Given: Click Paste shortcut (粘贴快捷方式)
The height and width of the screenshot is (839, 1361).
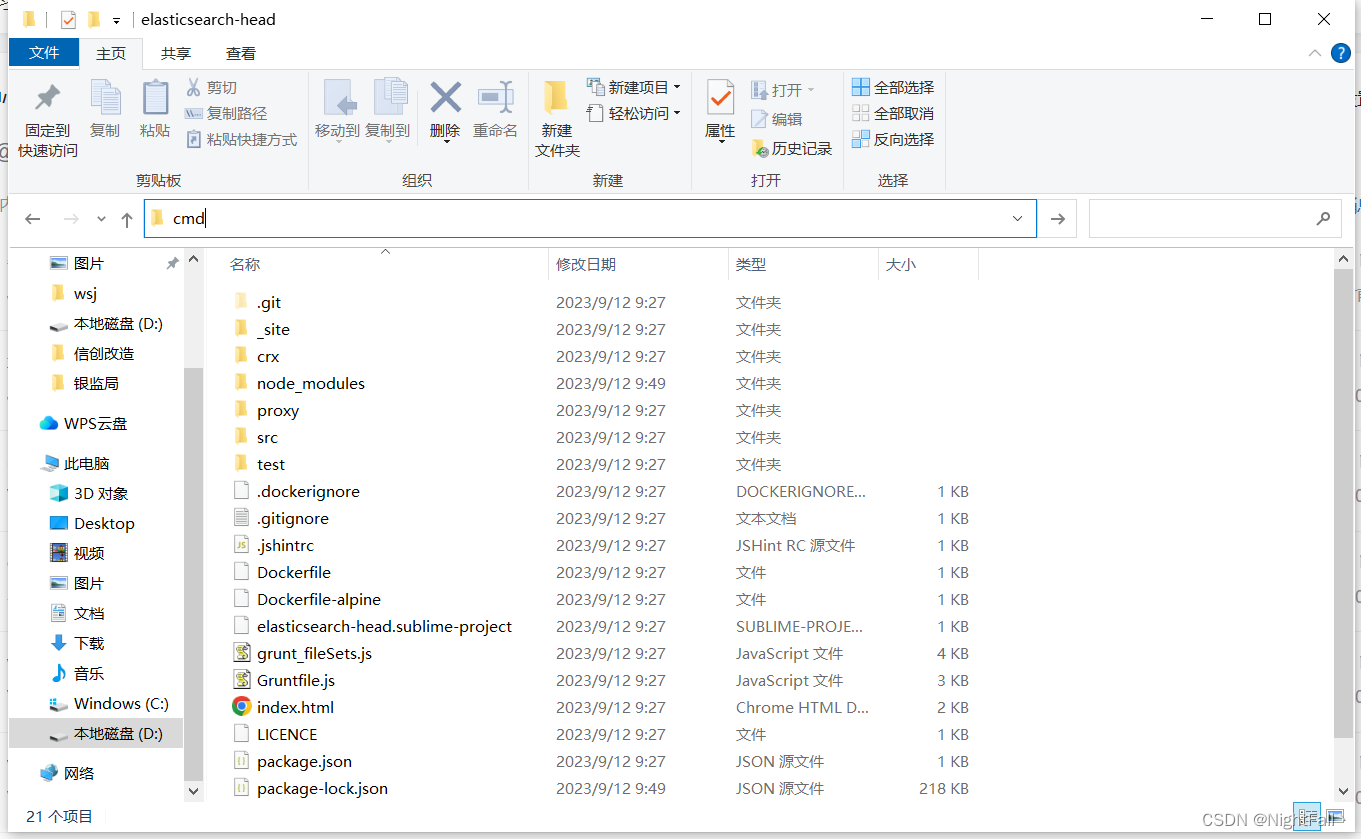Looking at the screenshot, I should coord(241,140).
